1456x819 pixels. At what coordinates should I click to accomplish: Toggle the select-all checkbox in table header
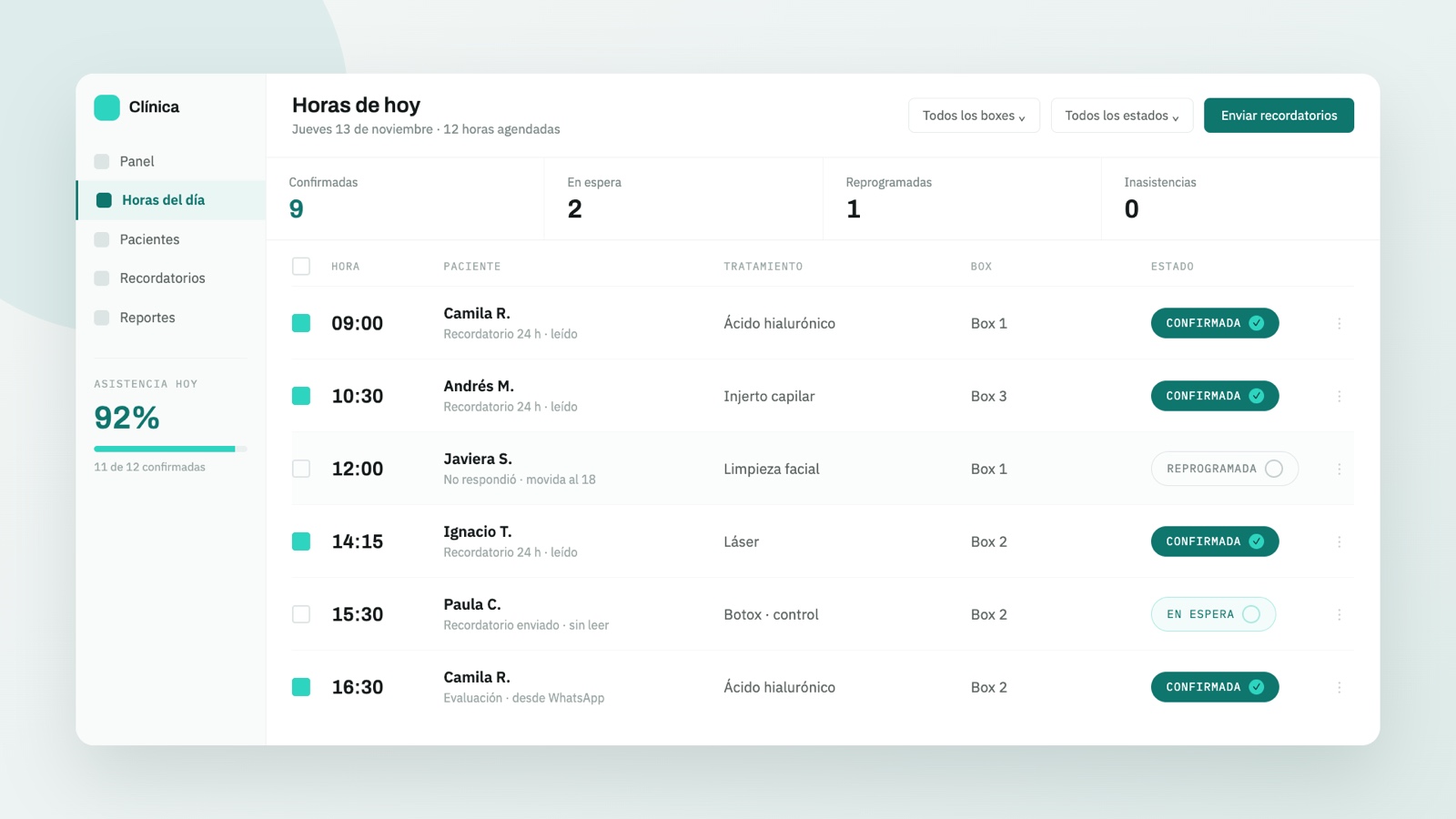(x=301, y=266)
